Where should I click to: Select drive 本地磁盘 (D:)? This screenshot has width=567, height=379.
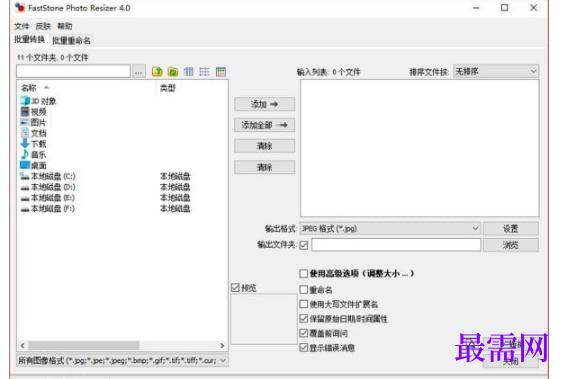tap(48, 187)
